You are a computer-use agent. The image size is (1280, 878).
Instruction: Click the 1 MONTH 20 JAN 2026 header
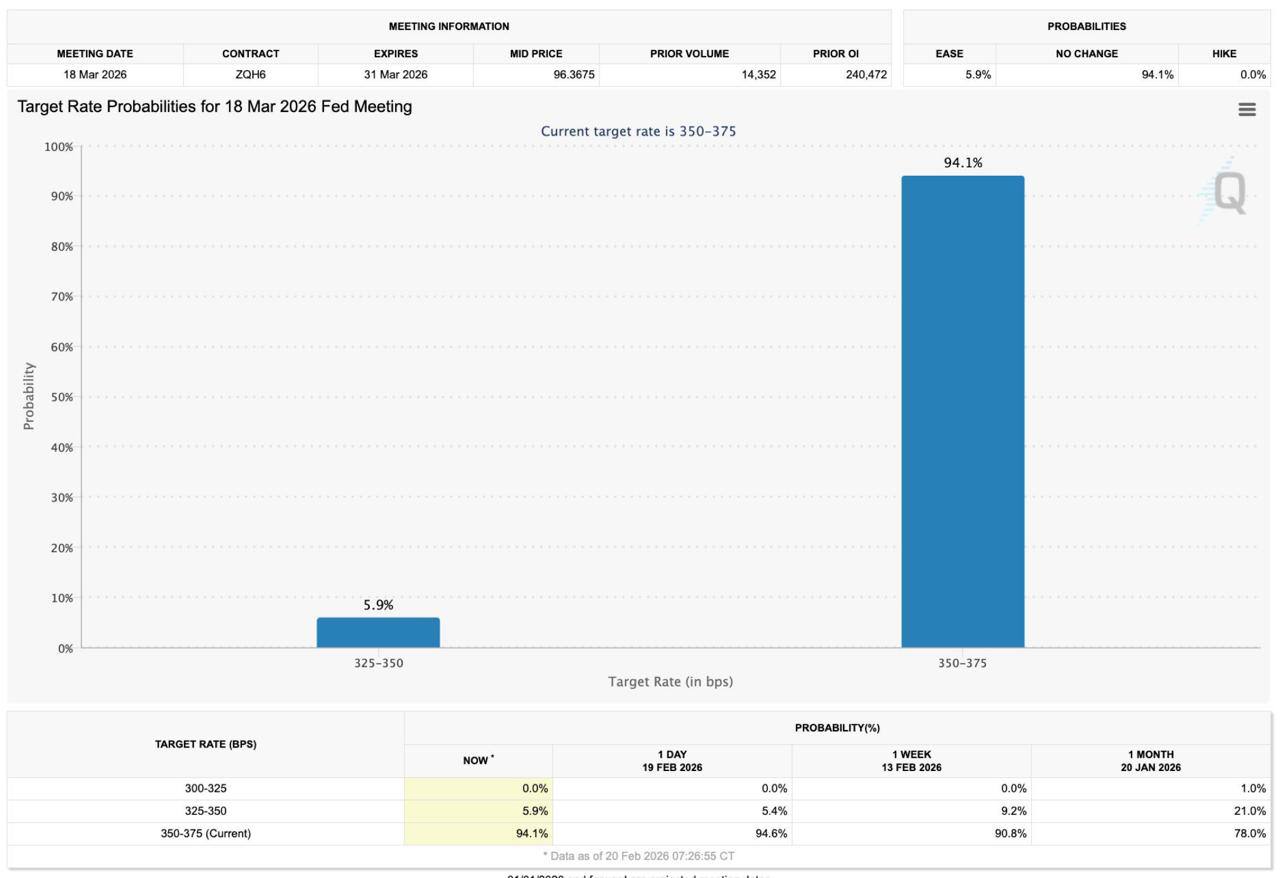[x=1150, y=761]
